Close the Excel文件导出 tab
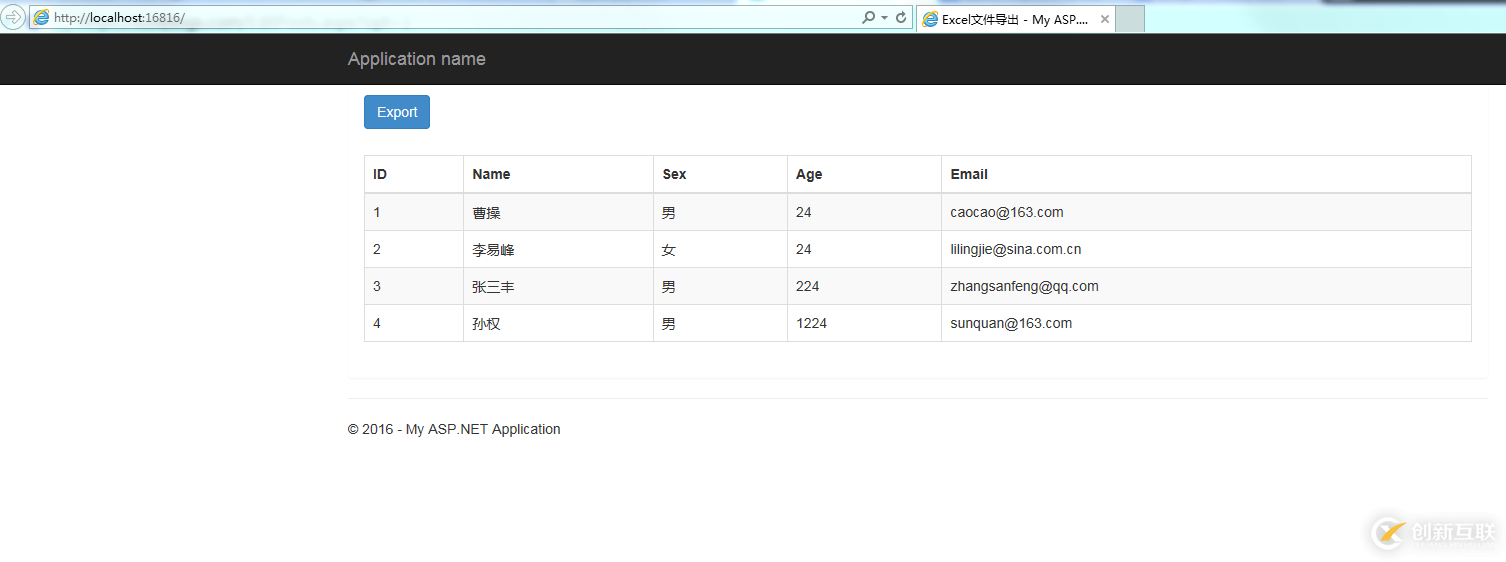Screen dimensions: 1506x562 pyautogui.click(x=1105, y=19)
